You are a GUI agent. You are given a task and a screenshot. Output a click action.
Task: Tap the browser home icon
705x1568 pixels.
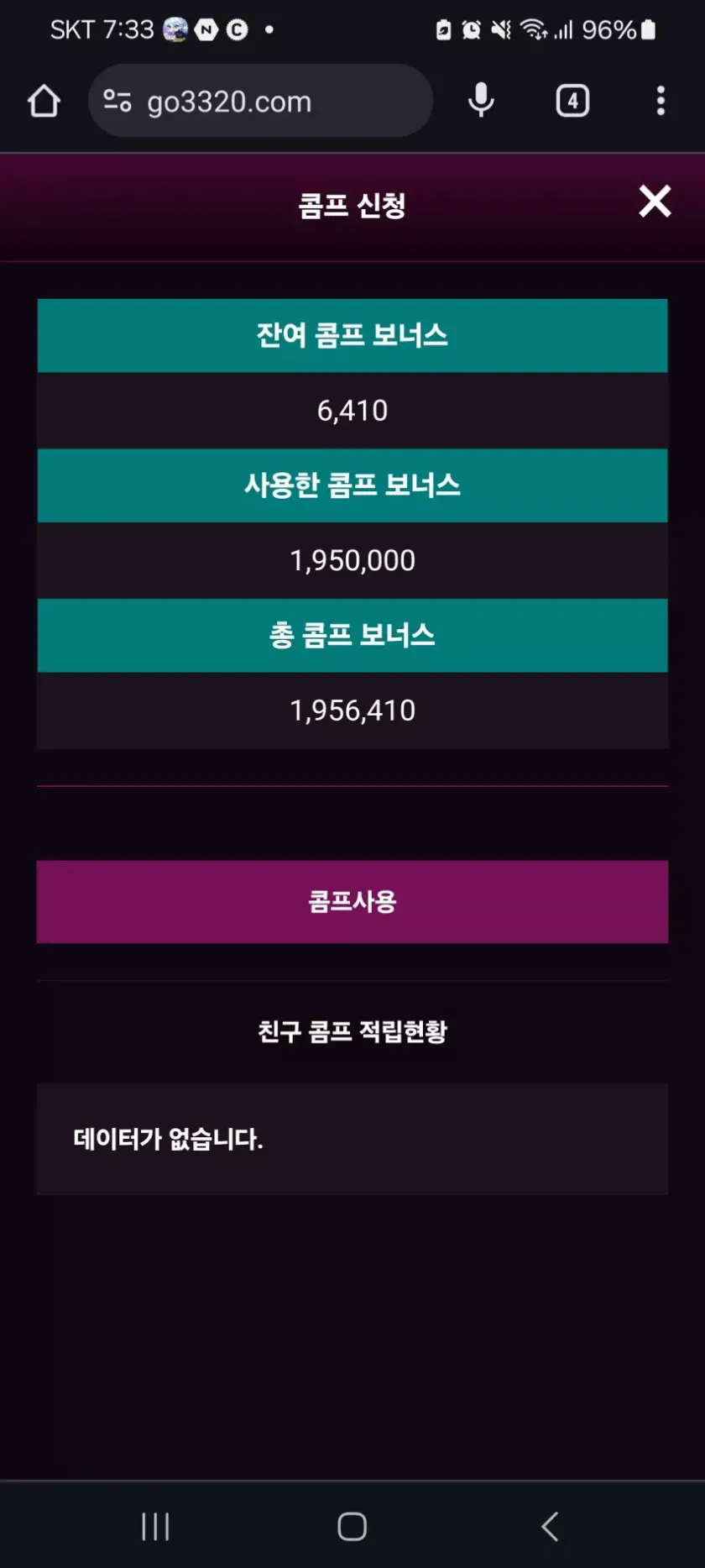44,102
